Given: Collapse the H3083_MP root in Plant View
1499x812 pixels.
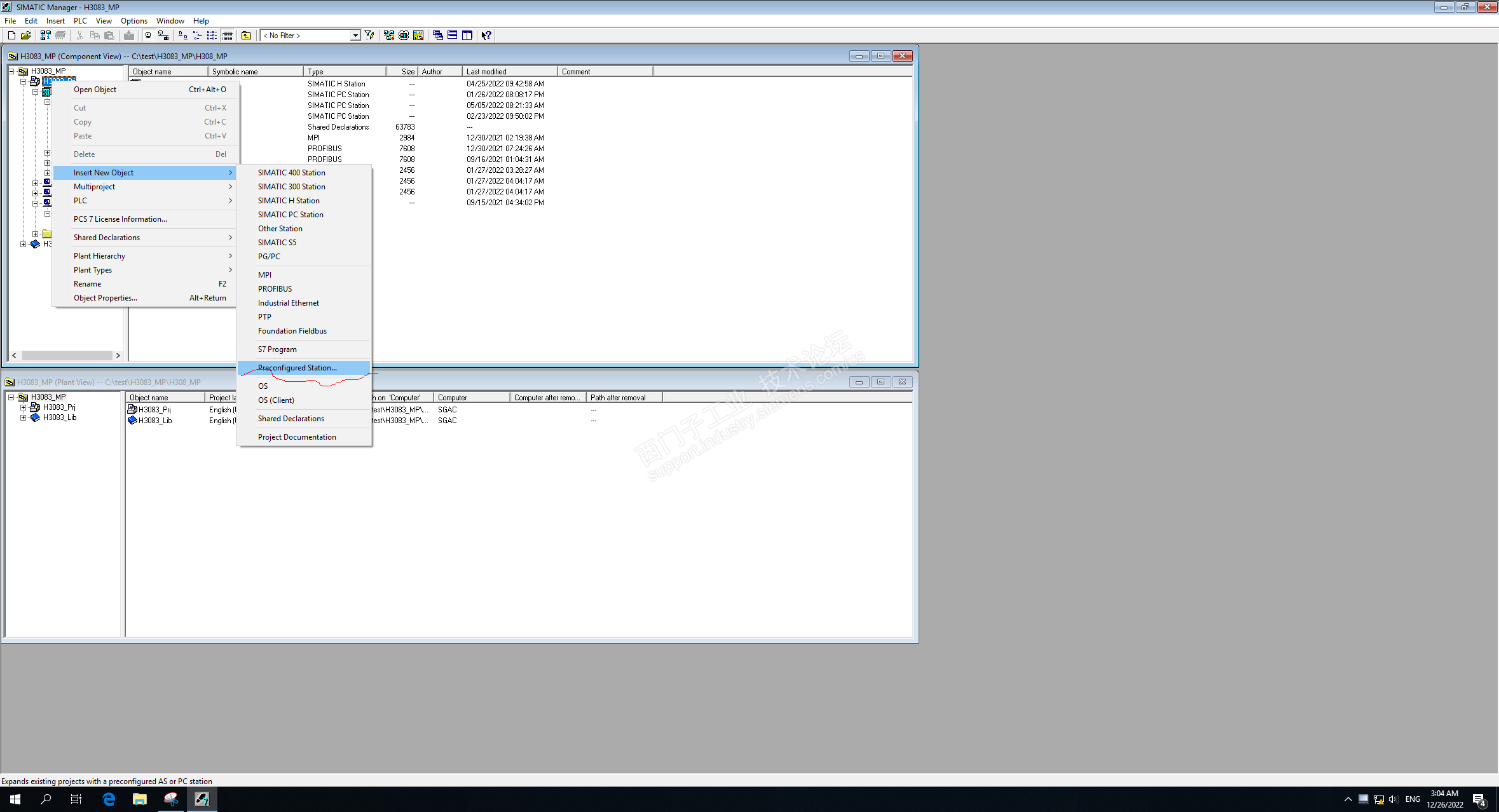Looking at the screenshot, I should tap(11, 397).
